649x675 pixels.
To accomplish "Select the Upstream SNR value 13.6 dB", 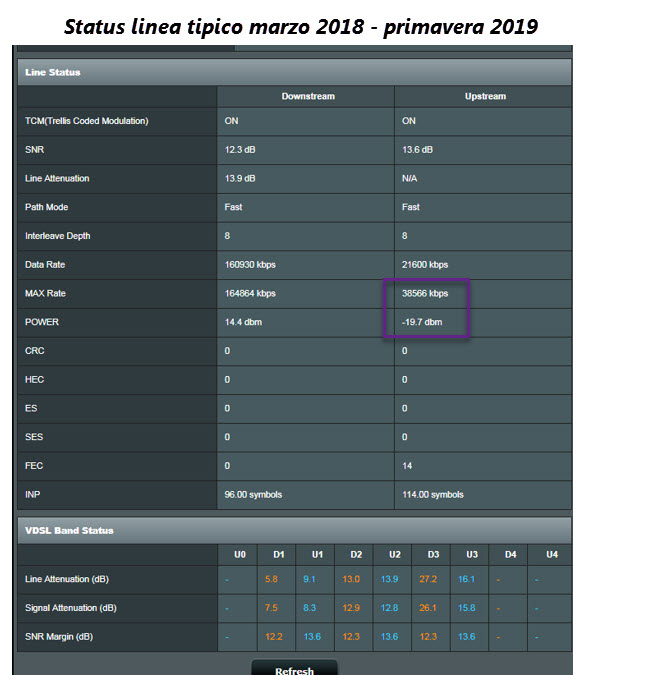I will (x=417, y=150).
